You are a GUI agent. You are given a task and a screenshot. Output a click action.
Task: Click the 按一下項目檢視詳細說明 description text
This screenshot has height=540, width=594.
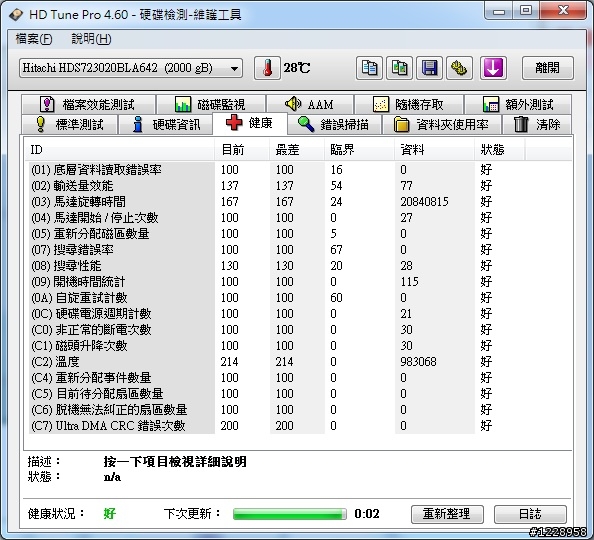tap(175, 462)
